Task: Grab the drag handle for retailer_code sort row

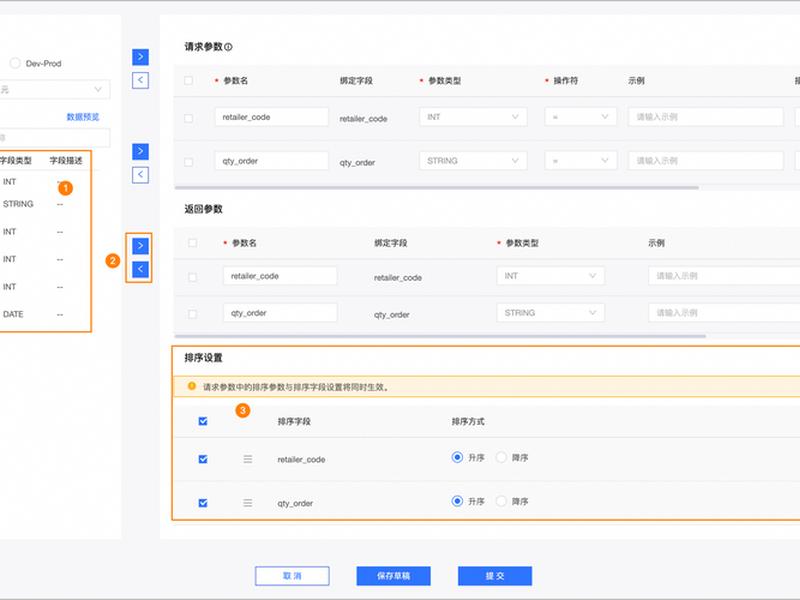Action: pos(247,459)
